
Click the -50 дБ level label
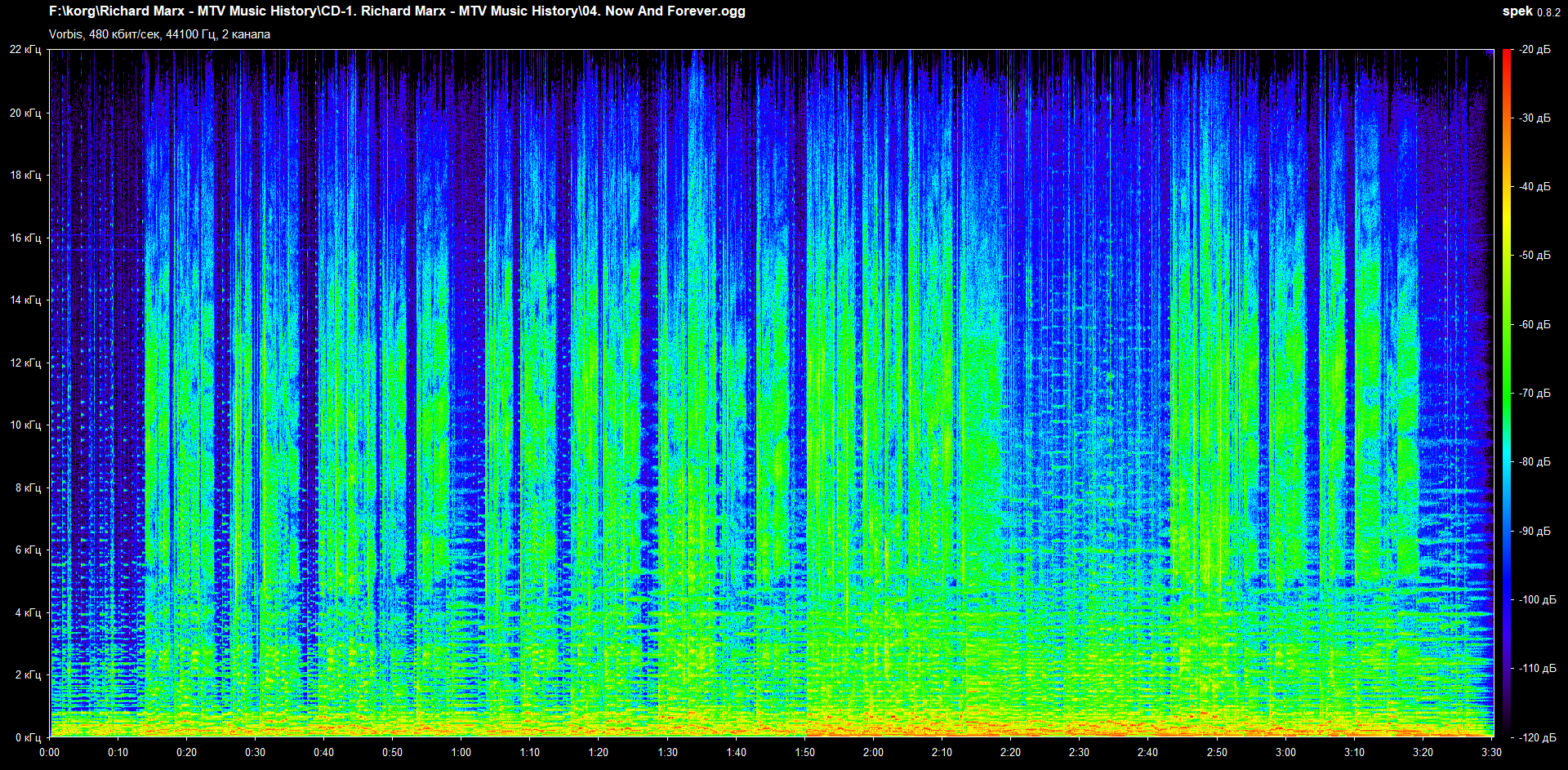pyautogui.click(x=1535, y=256)
